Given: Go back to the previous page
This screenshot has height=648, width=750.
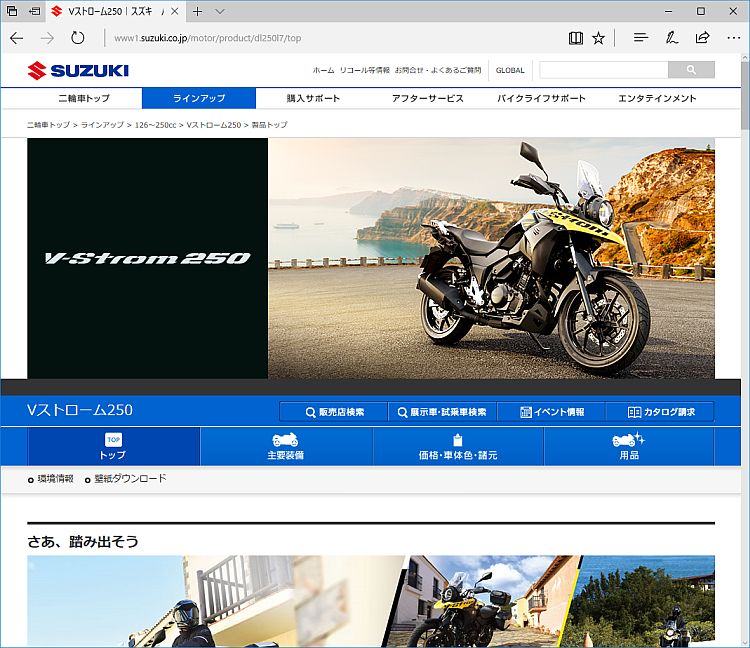Looking at the screenshot, I should coord(17,38).
